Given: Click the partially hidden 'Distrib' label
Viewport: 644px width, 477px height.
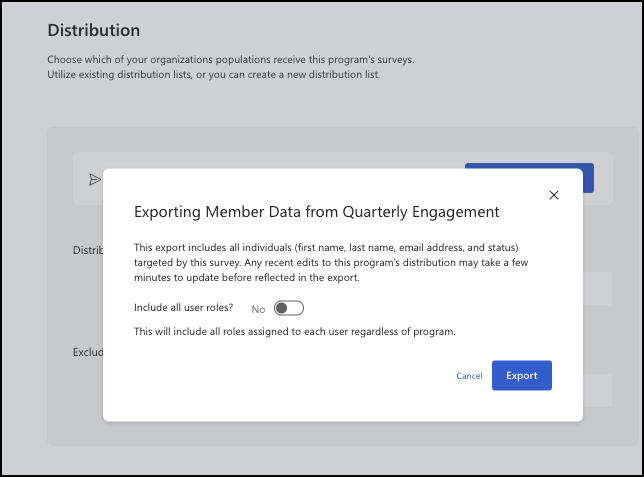Looking at the screenshot, I should tap(88, 250).
